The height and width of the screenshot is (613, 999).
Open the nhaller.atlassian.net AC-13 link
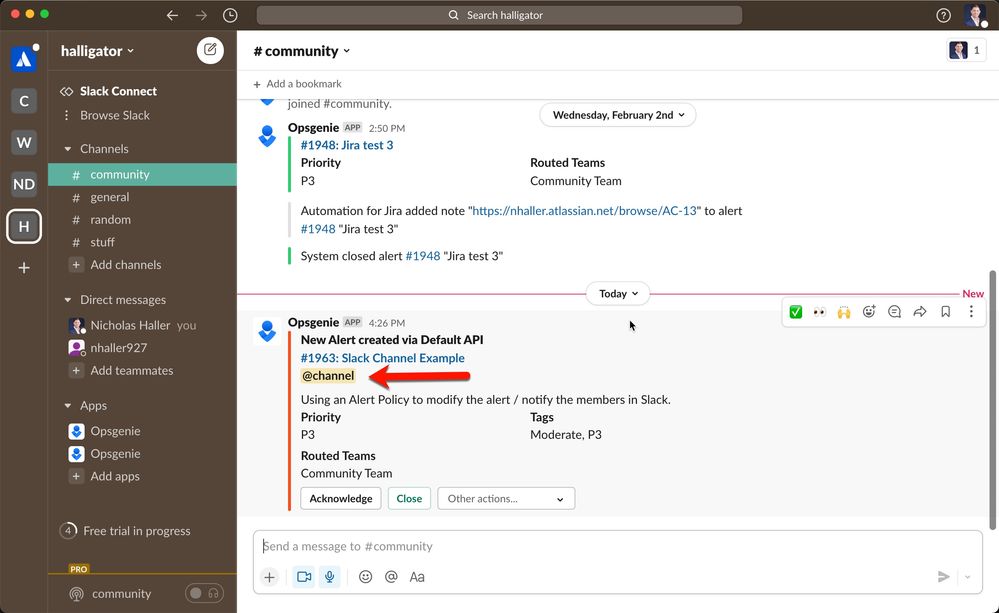click(584, 211)
